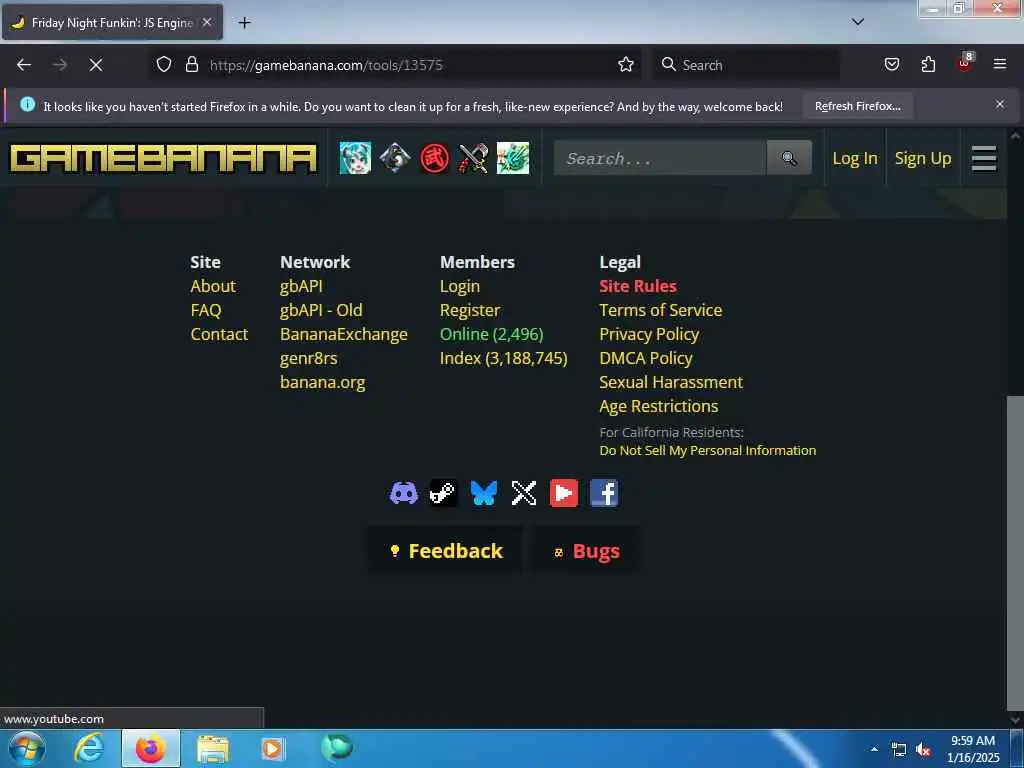The height and width of the screenshot is (768, 1024).
Task: Open the Bluesky butterfly icon
Action: pyautogui.click(x=484, y=493)
